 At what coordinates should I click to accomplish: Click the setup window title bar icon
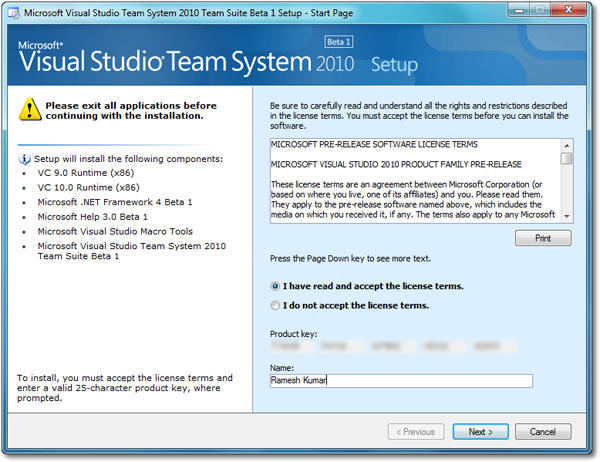[x=14, y=13]
